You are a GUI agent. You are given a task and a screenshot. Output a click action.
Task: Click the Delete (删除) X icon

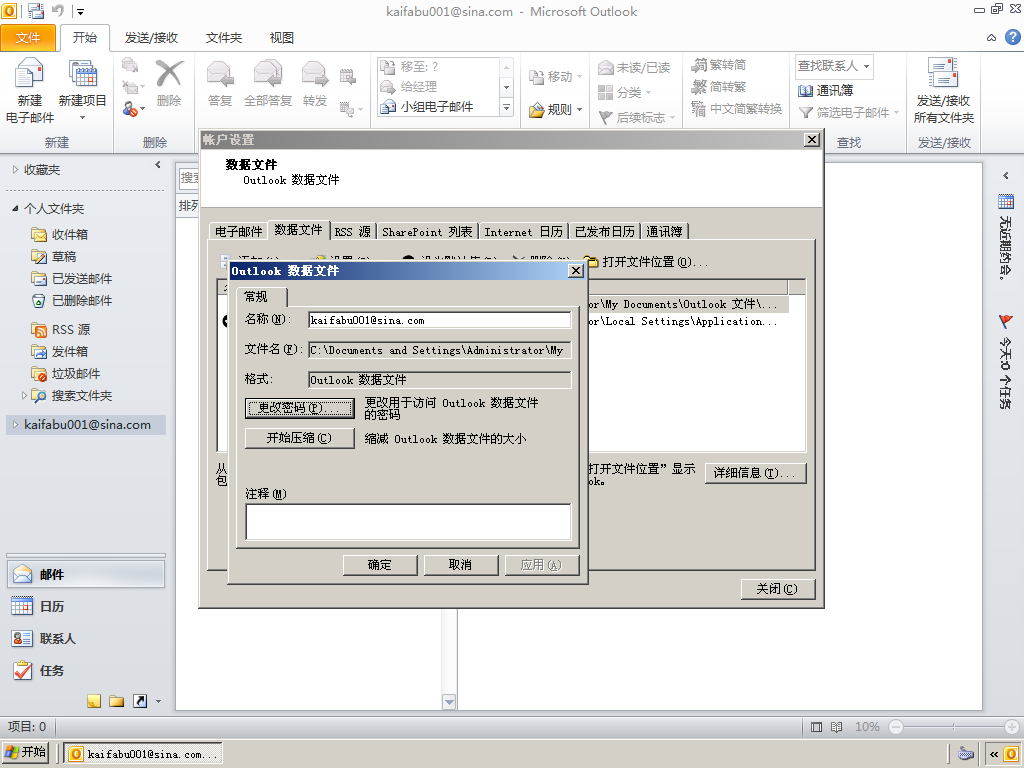[169, 73]
